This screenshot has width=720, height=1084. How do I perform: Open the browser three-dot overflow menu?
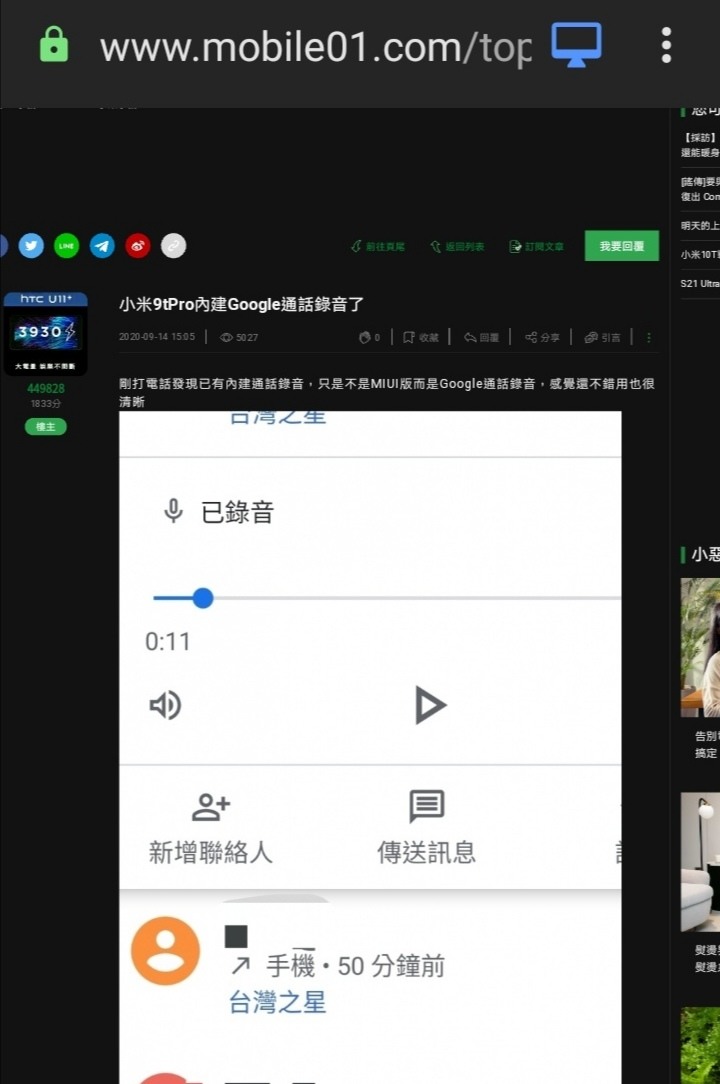point(666,46)
